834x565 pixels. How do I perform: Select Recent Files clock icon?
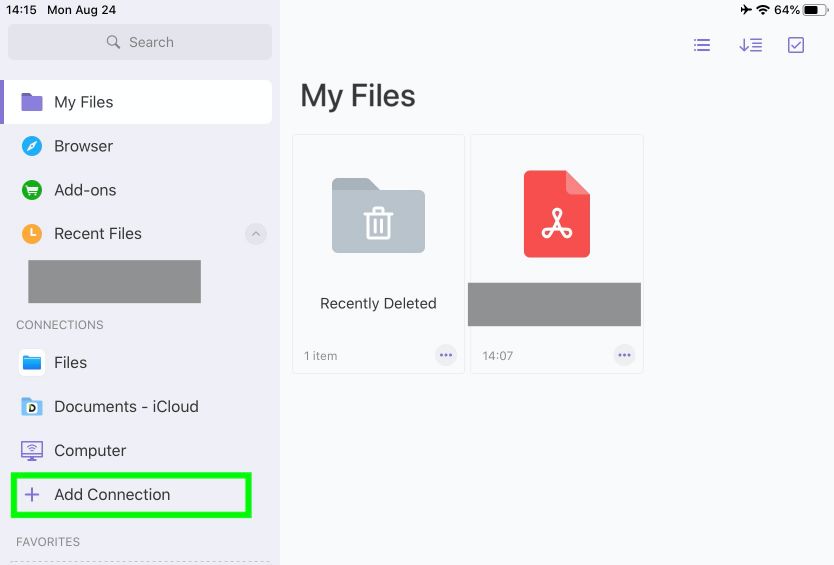point(32,234)
